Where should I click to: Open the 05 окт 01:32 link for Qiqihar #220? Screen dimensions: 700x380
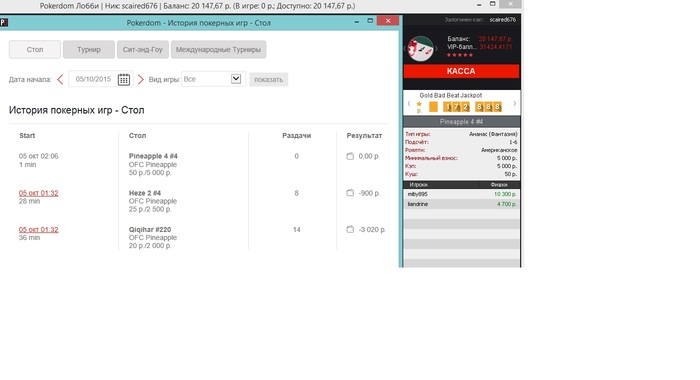[x=38, y=230]
